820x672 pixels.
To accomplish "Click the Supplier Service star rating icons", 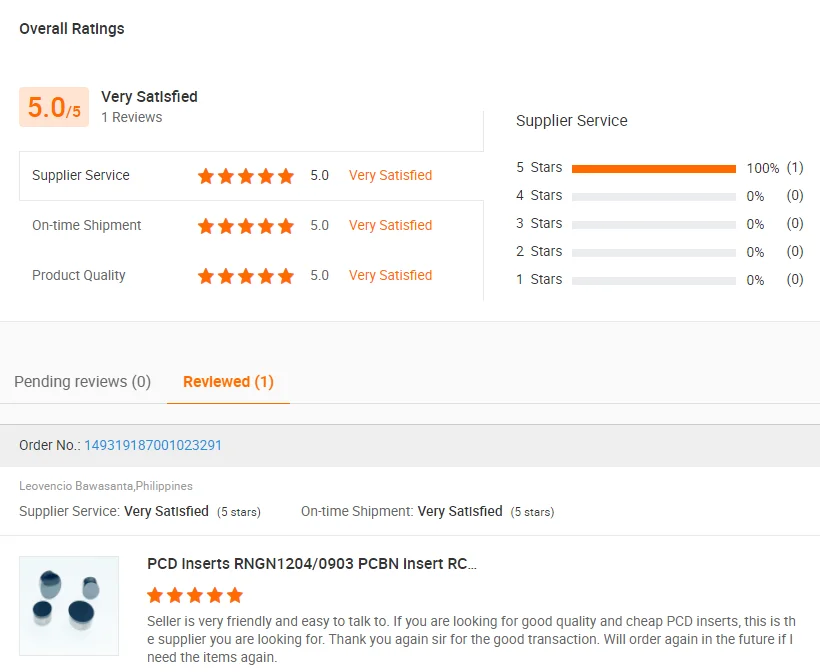I will tap(246, 176).
